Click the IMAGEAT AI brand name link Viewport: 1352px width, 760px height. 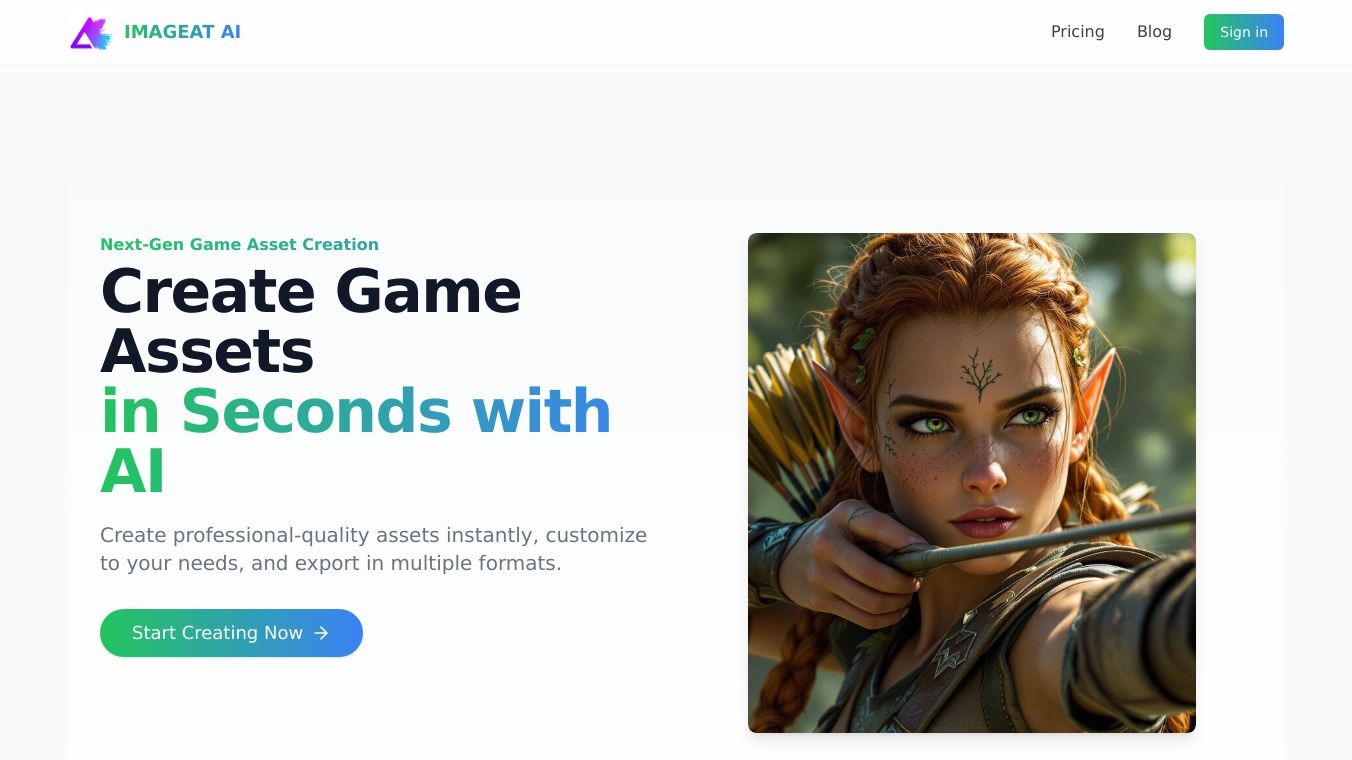click(x=182, y=32)
